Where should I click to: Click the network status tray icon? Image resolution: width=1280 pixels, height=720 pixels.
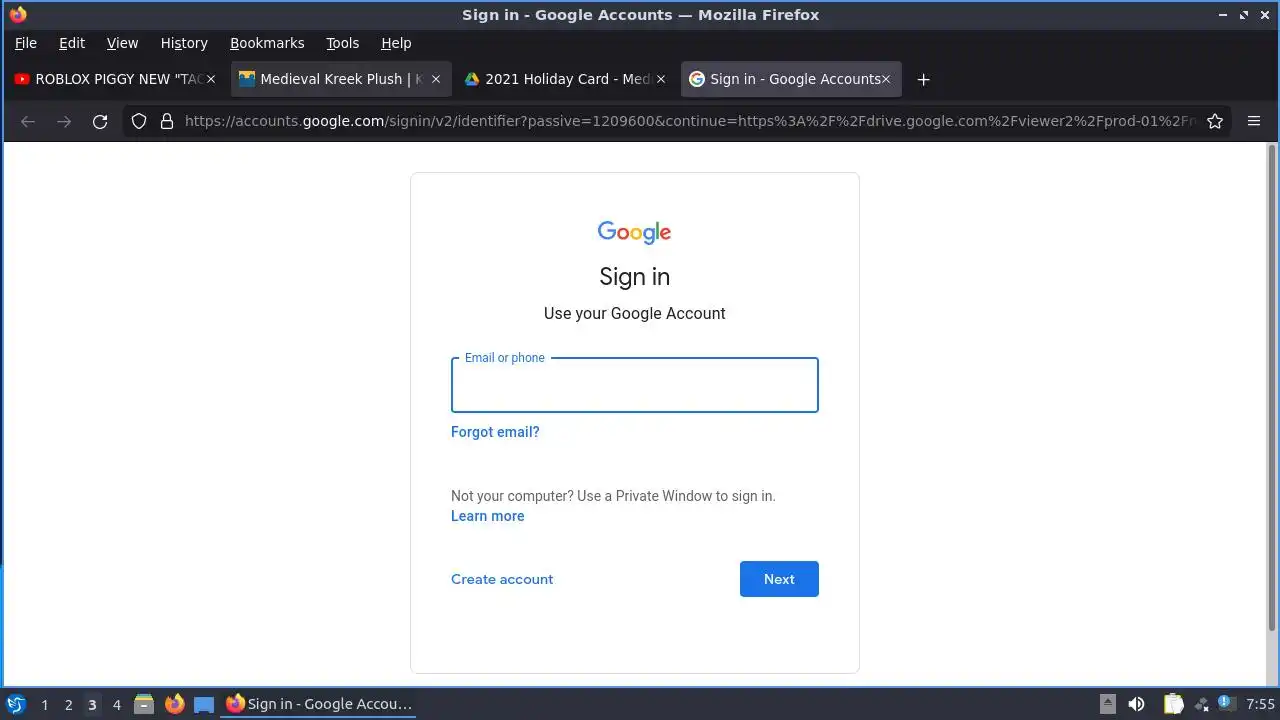(1201, 704)
